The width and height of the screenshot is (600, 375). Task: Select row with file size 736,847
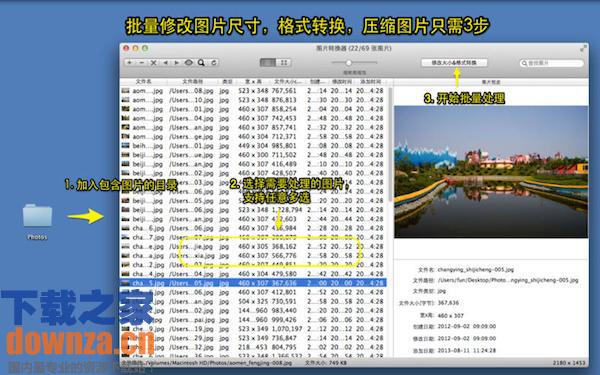(x=253, y=338)
